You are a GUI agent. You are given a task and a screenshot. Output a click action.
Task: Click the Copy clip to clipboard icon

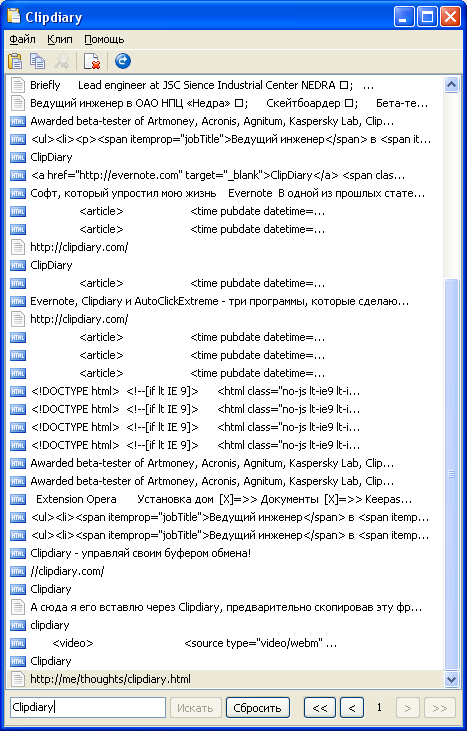coord(38,61)
